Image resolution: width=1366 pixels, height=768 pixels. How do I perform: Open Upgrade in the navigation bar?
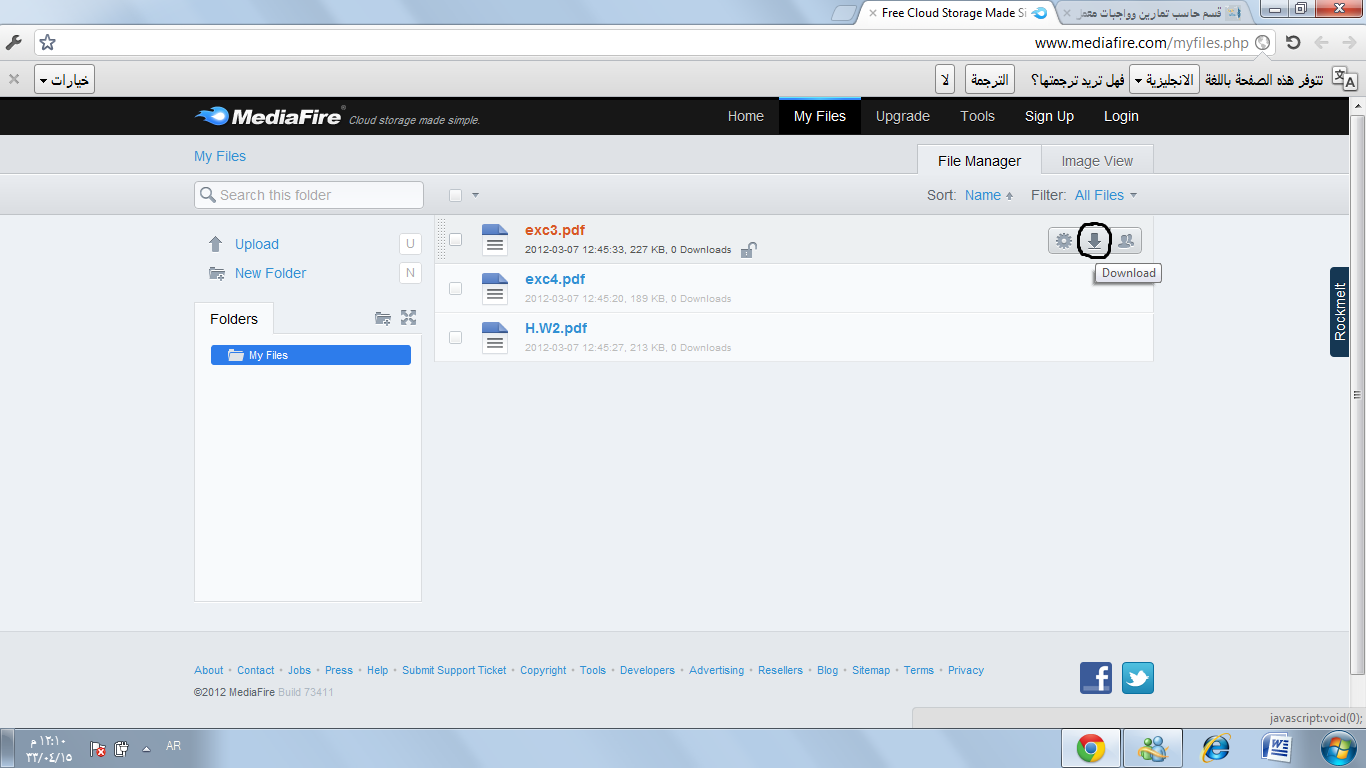pos(903,116)
